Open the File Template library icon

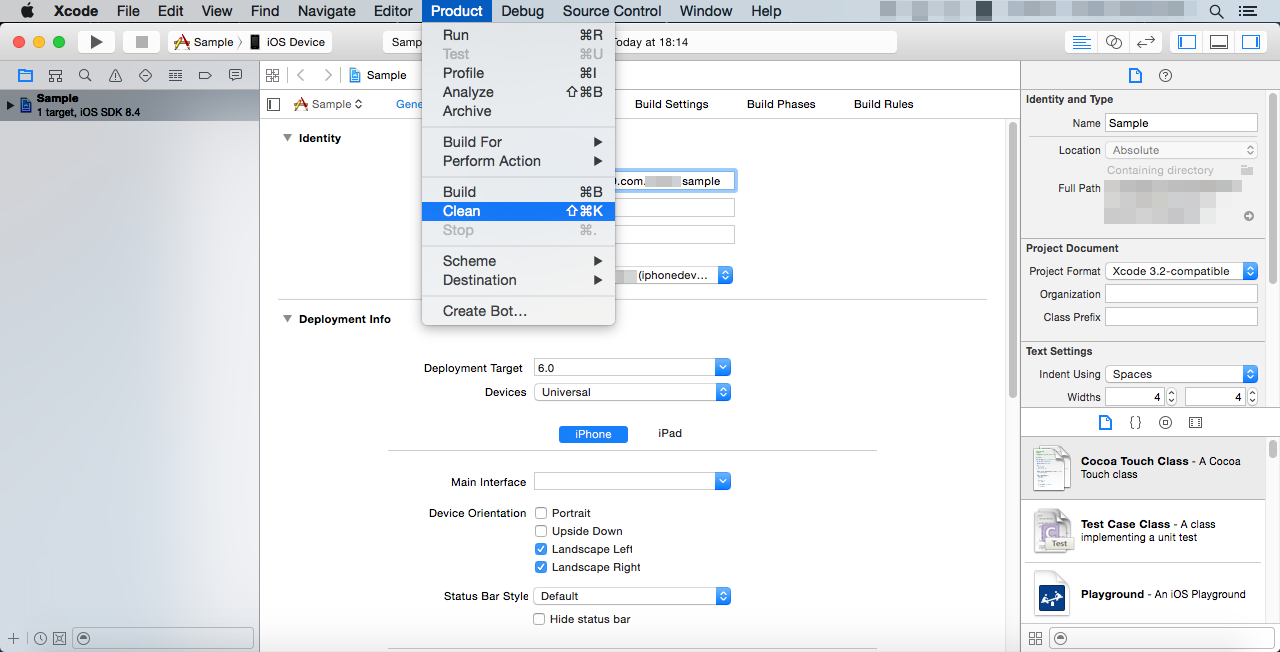(x=1105, y=422)
